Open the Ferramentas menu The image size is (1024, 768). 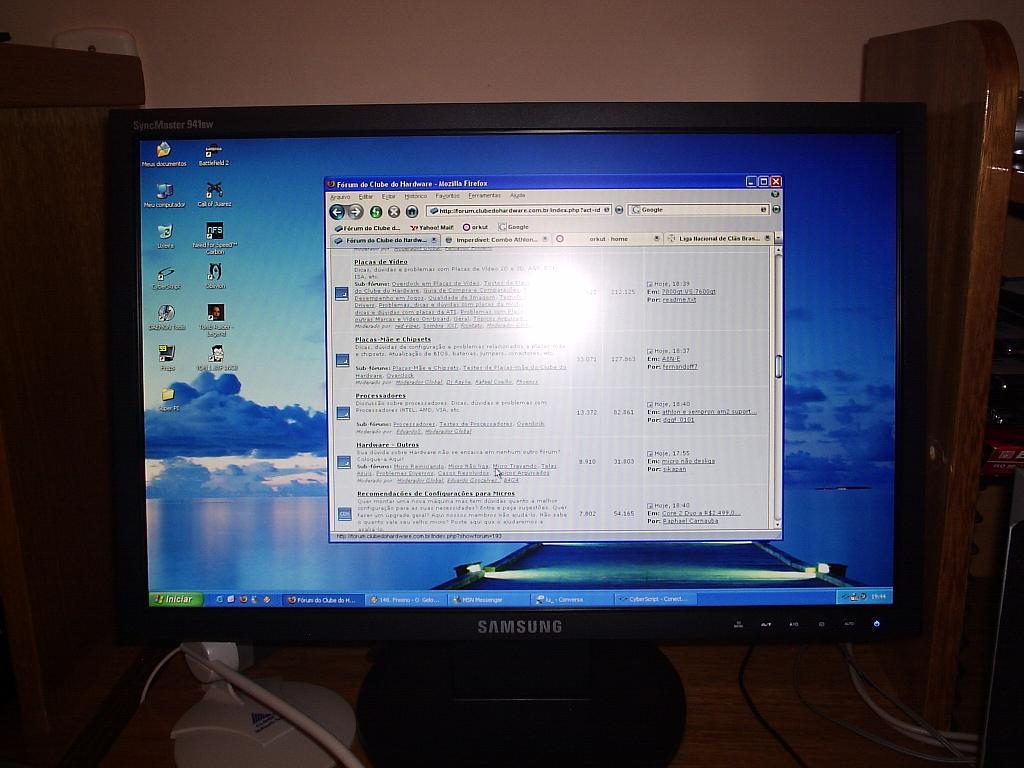pos(484,195)
